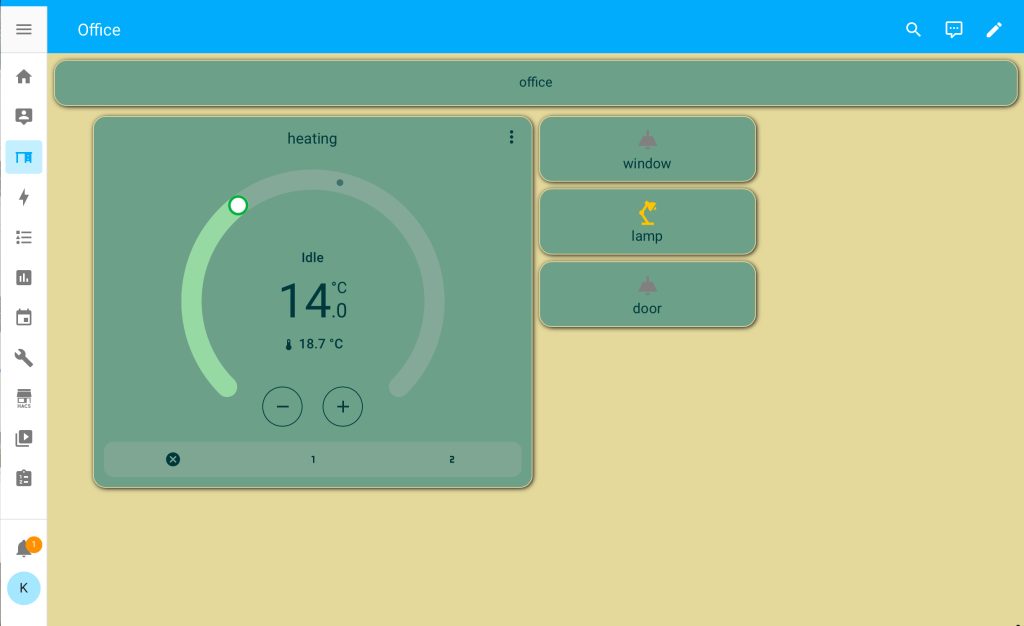Click the search magnifier in header
The image size is (1024, 626).
(913, 30)
